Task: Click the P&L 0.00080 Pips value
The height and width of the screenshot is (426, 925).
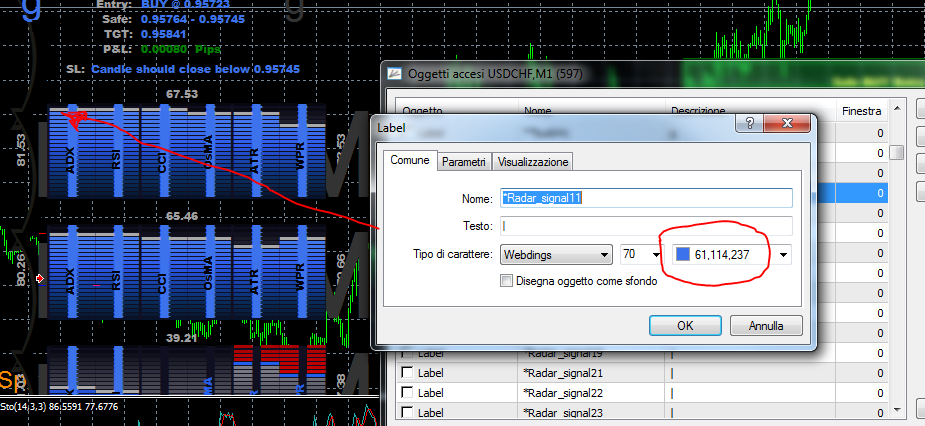Action: pyautogui.click(x=181, y=50)
